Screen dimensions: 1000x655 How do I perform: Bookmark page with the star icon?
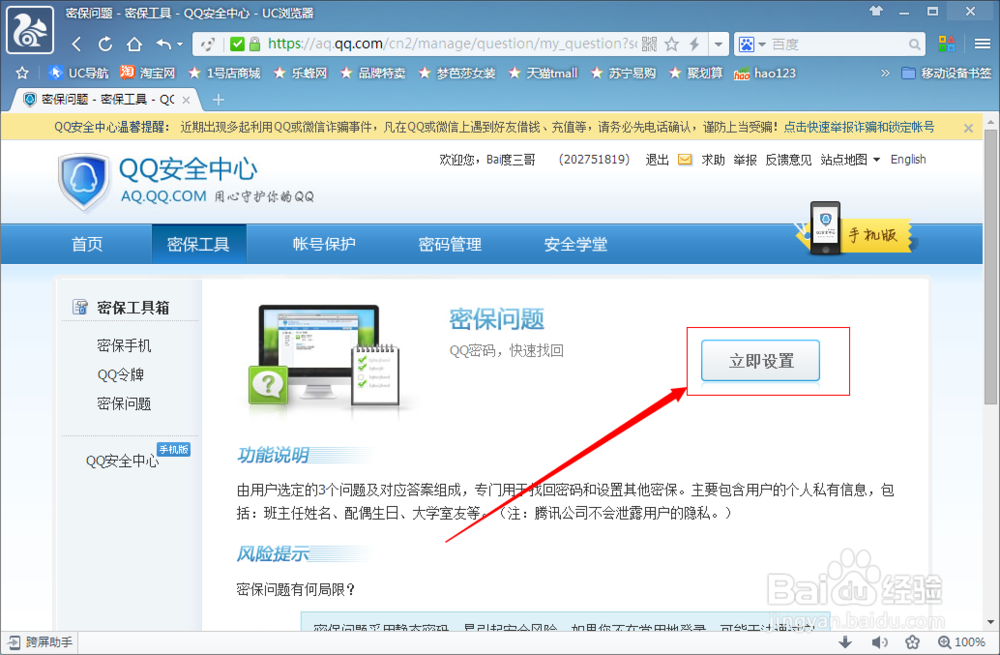tap(672, 44)
